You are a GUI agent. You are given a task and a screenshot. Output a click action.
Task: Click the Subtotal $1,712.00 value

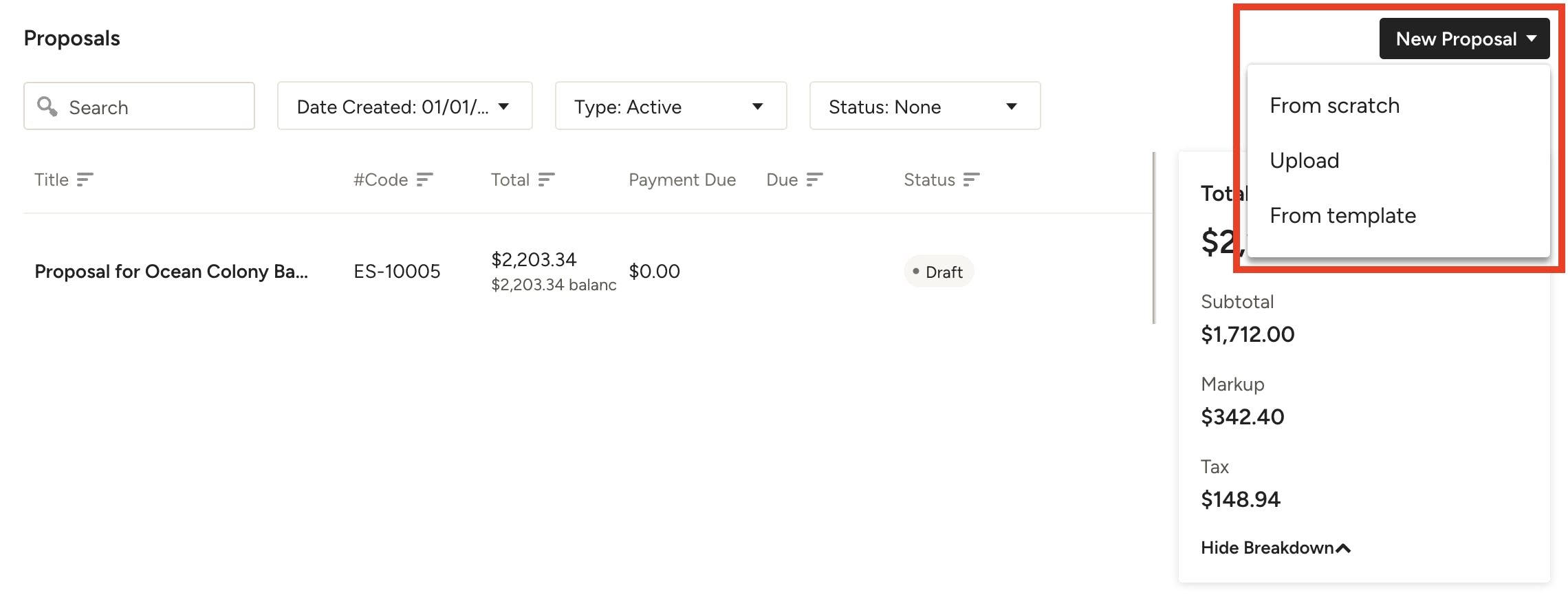pyautogui.click(x=1248, y=334)
